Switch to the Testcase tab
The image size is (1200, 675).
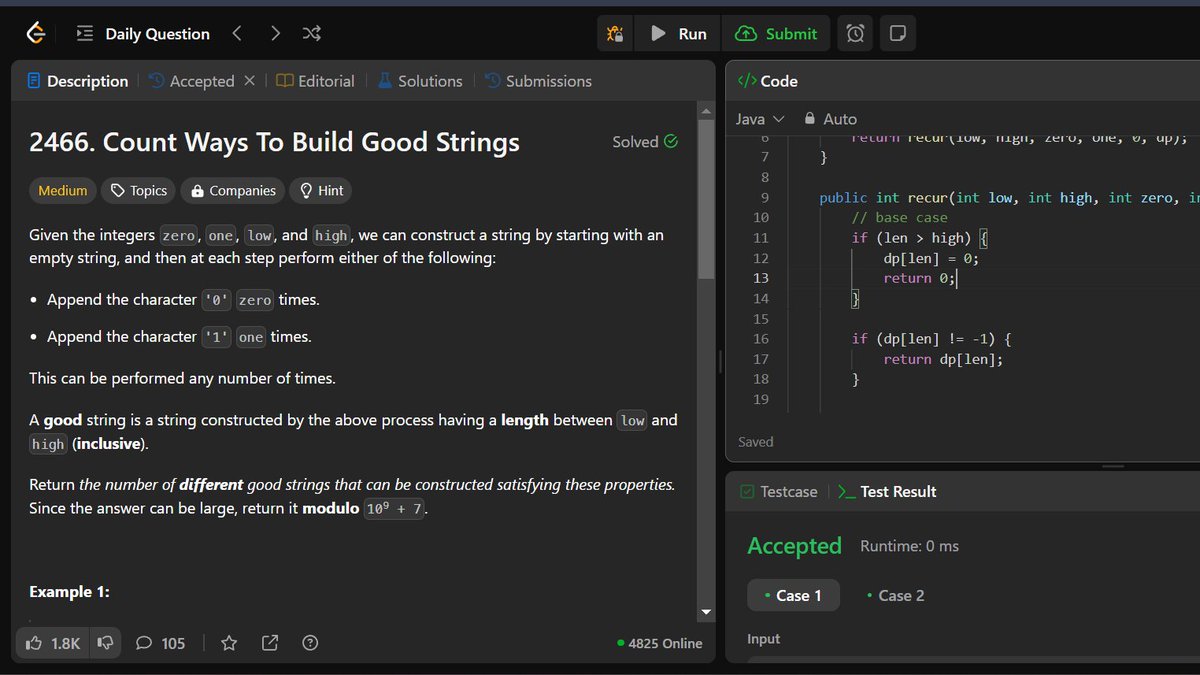click(778, 491)
